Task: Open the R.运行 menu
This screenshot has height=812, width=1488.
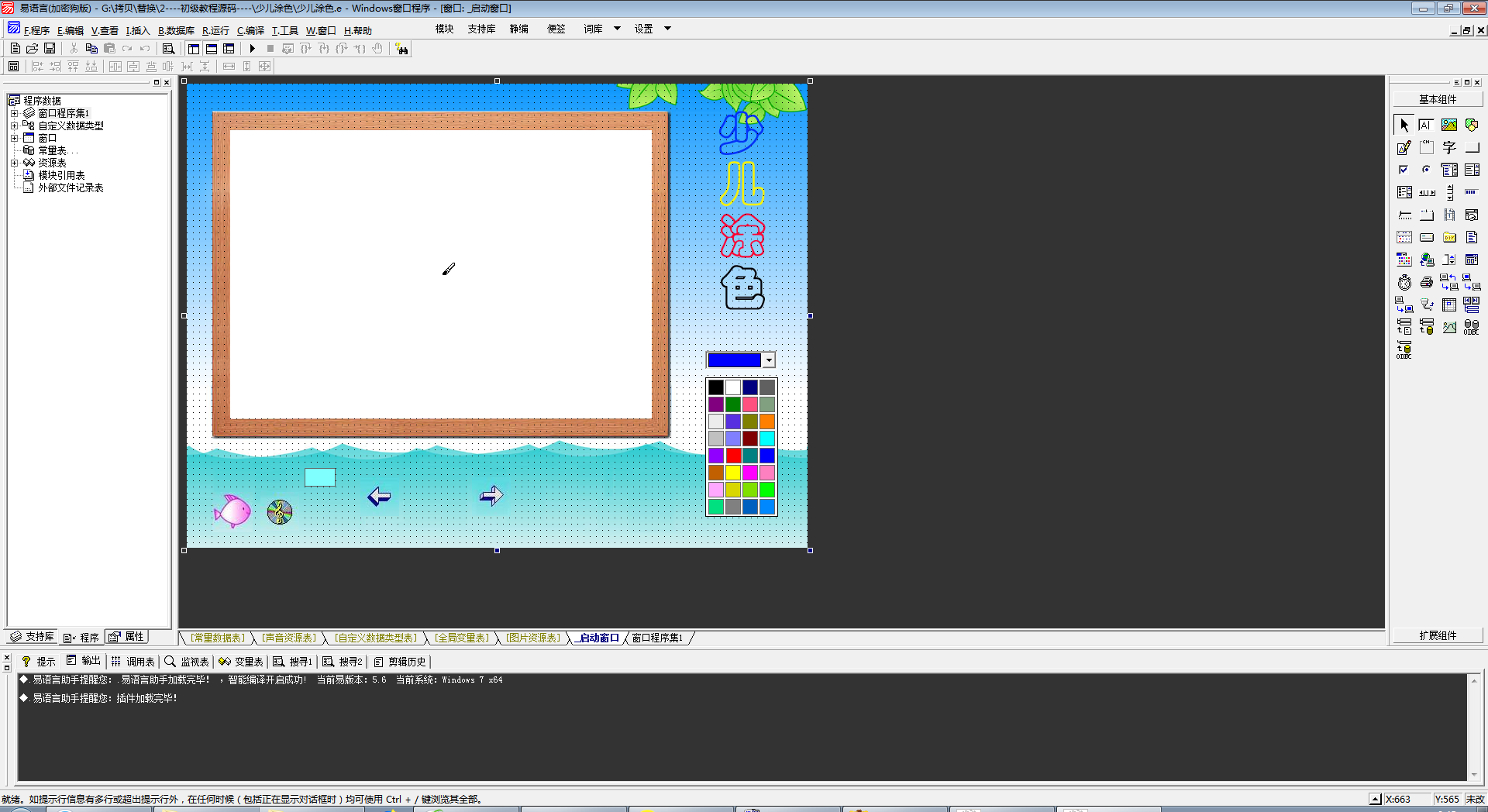Action: coord(215,31)
